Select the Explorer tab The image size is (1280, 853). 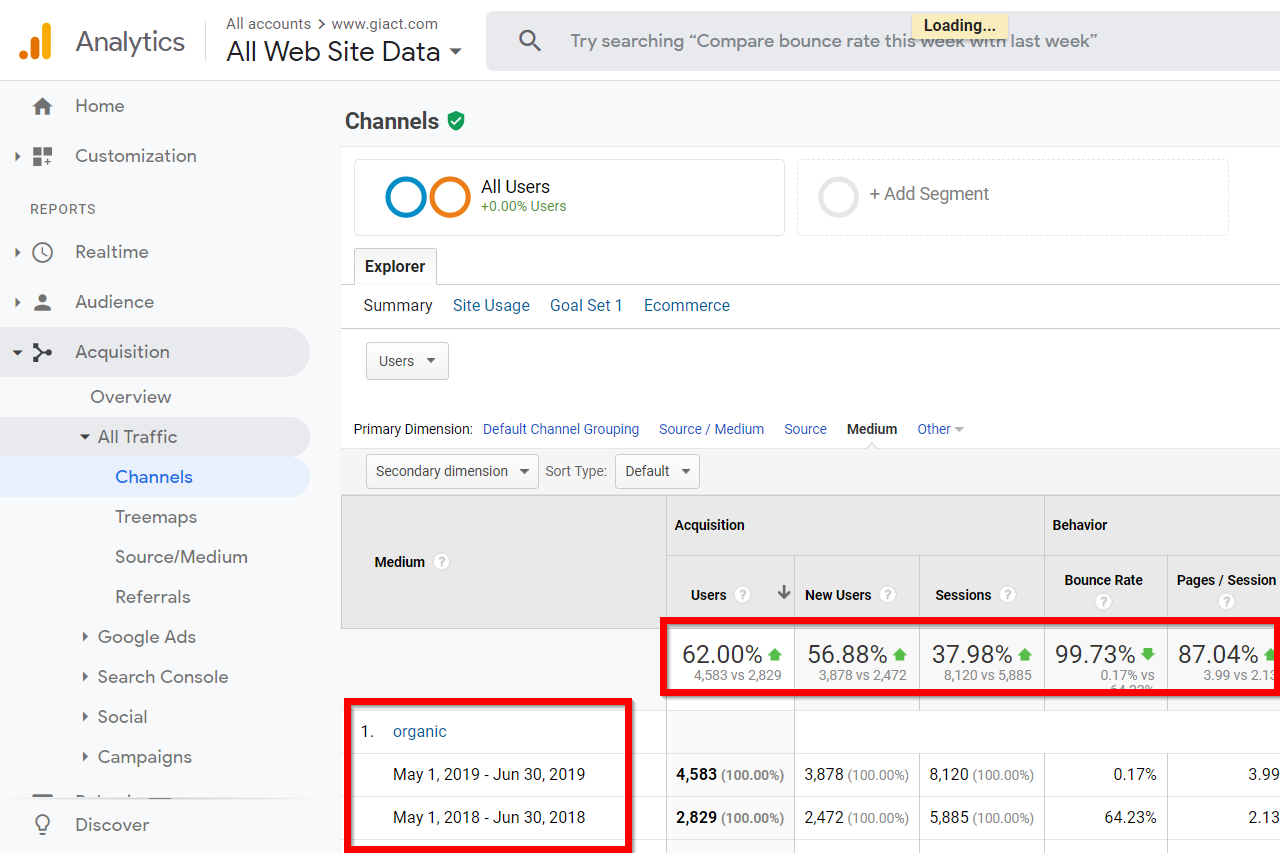(x=395, y=266)
